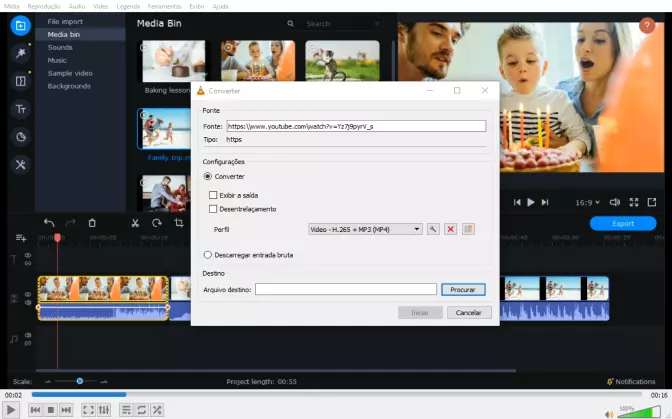Click VLC fullscreen toggle button
The height and width of the screenshot is (419, 672).
(88, 410)
